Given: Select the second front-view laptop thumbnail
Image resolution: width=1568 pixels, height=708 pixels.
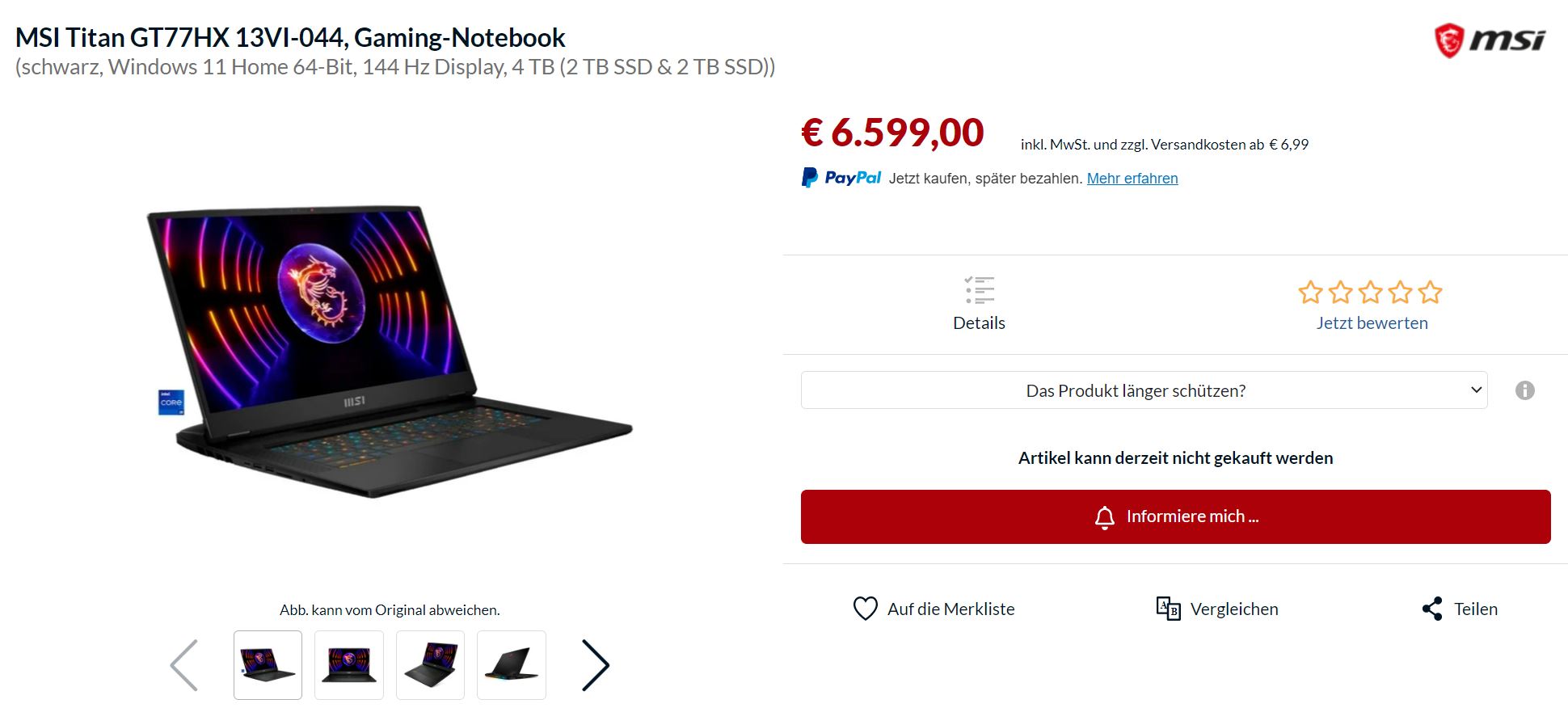Looking at the screenshot, I should (x=349, y=665).
